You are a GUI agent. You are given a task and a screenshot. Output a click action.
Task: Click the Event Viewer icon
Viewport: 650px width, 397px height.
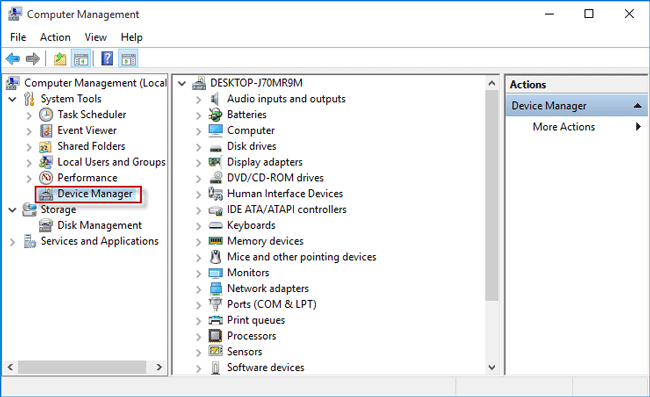[x=46, y=131]
